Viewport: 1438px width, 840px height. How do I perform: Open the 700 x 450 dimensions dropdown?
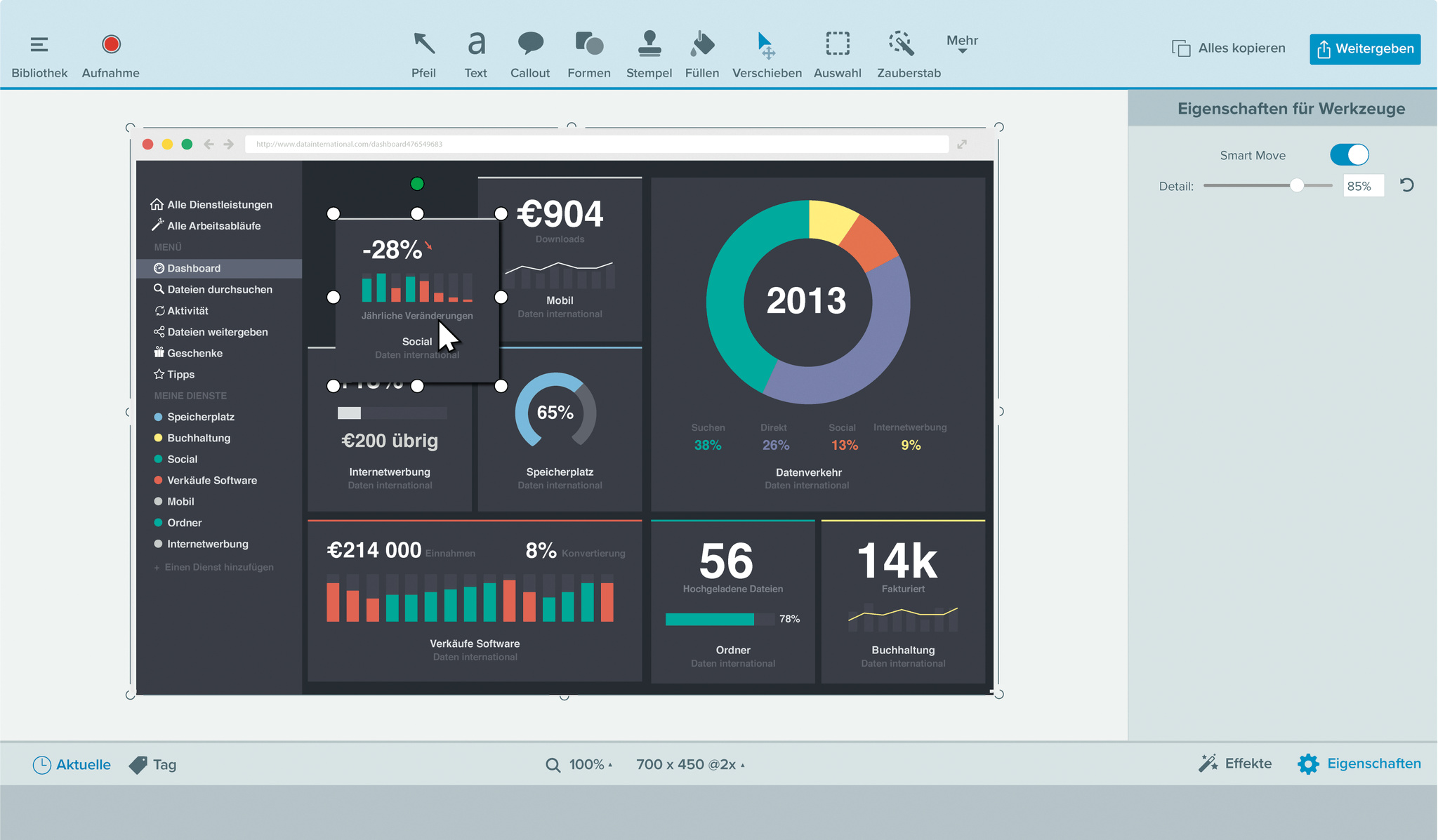(x=690, y=765)
